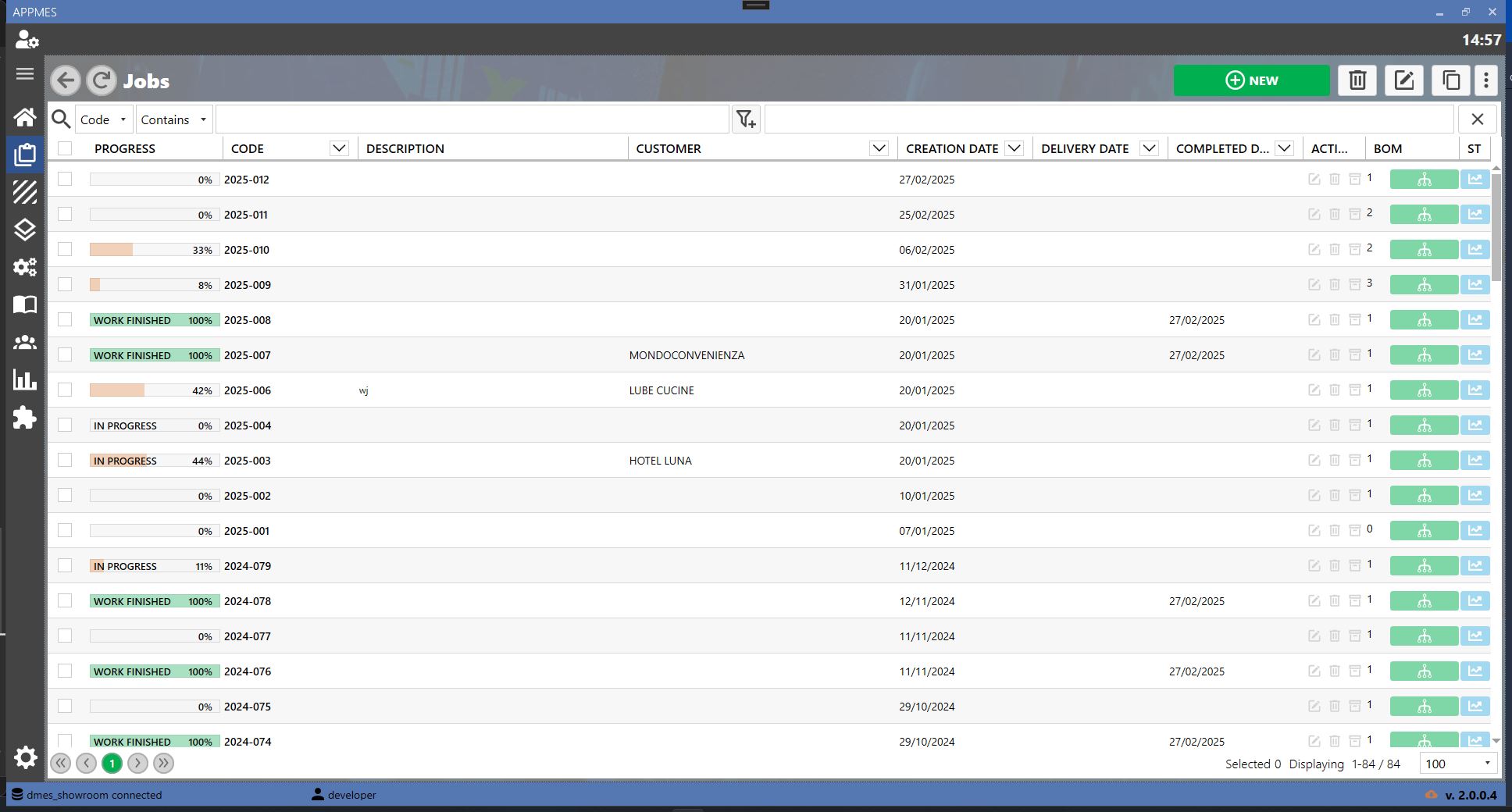Open the hamburger menu in sidebar
Screen dimensions: 1512x812
tap(24, 74)
